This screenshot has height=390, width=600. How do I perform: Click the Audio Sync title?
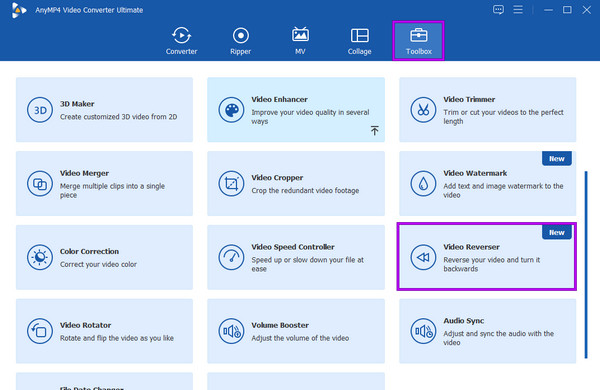point(464,321)
